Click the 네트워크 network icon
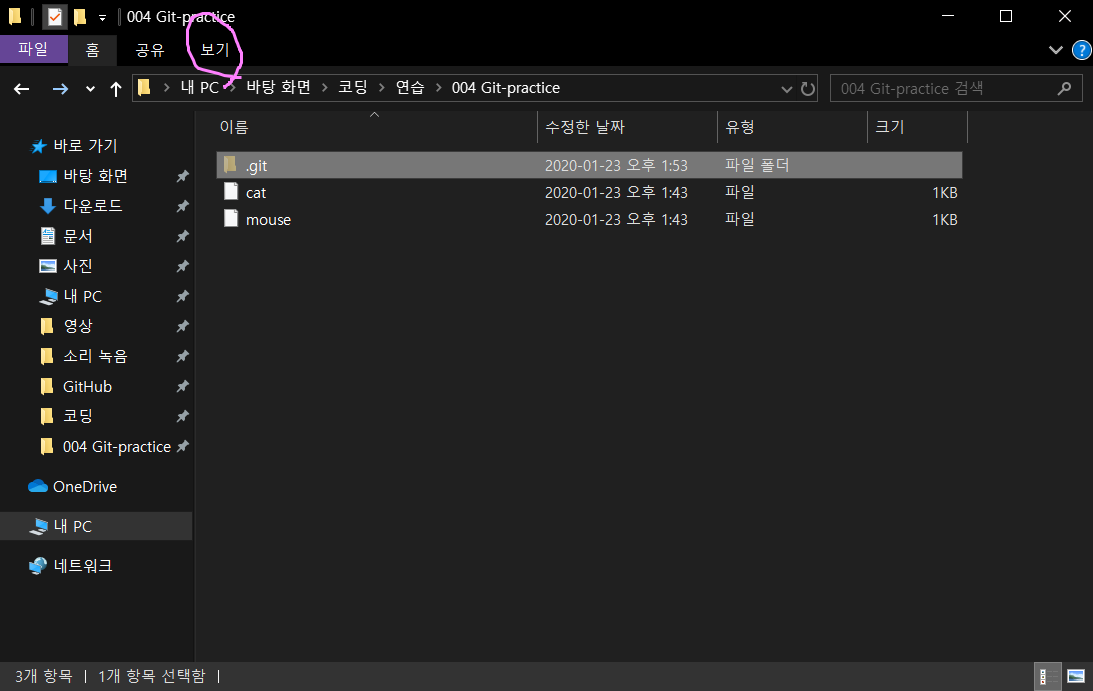The width and height of the screenshot is (1093, 691). (38, 565)
